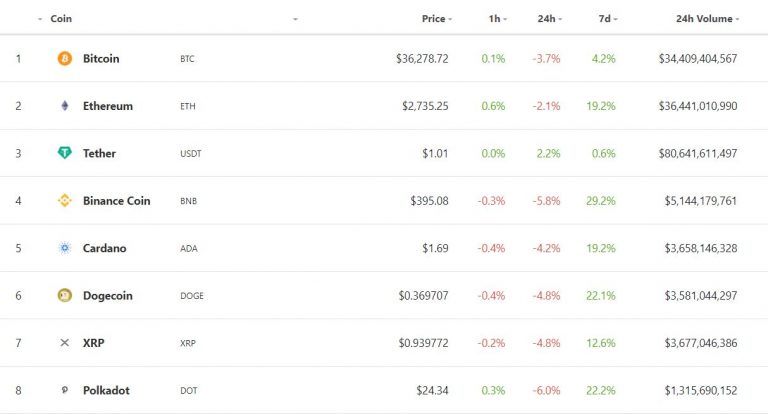Click the Binance Coin yellow logo icon
The image size is (768, 414).
65,200
